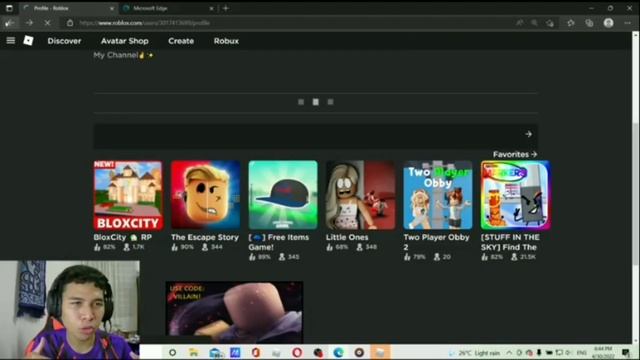
Task: Open the Office app in taskbar
Action: point(256,352)
